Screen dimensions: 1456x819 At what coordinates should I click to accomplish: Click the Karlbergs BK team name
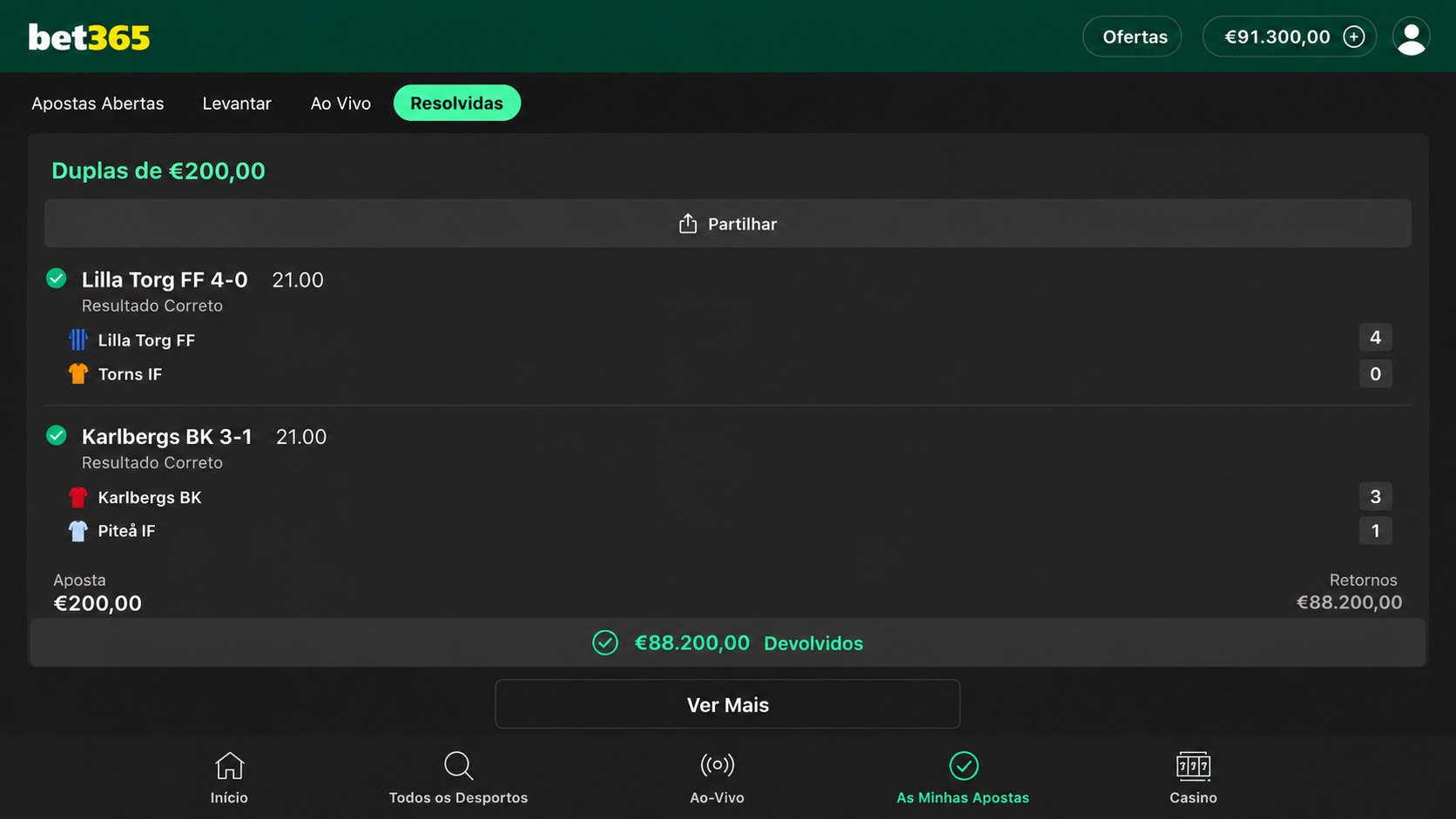click(x=150, y=498)
